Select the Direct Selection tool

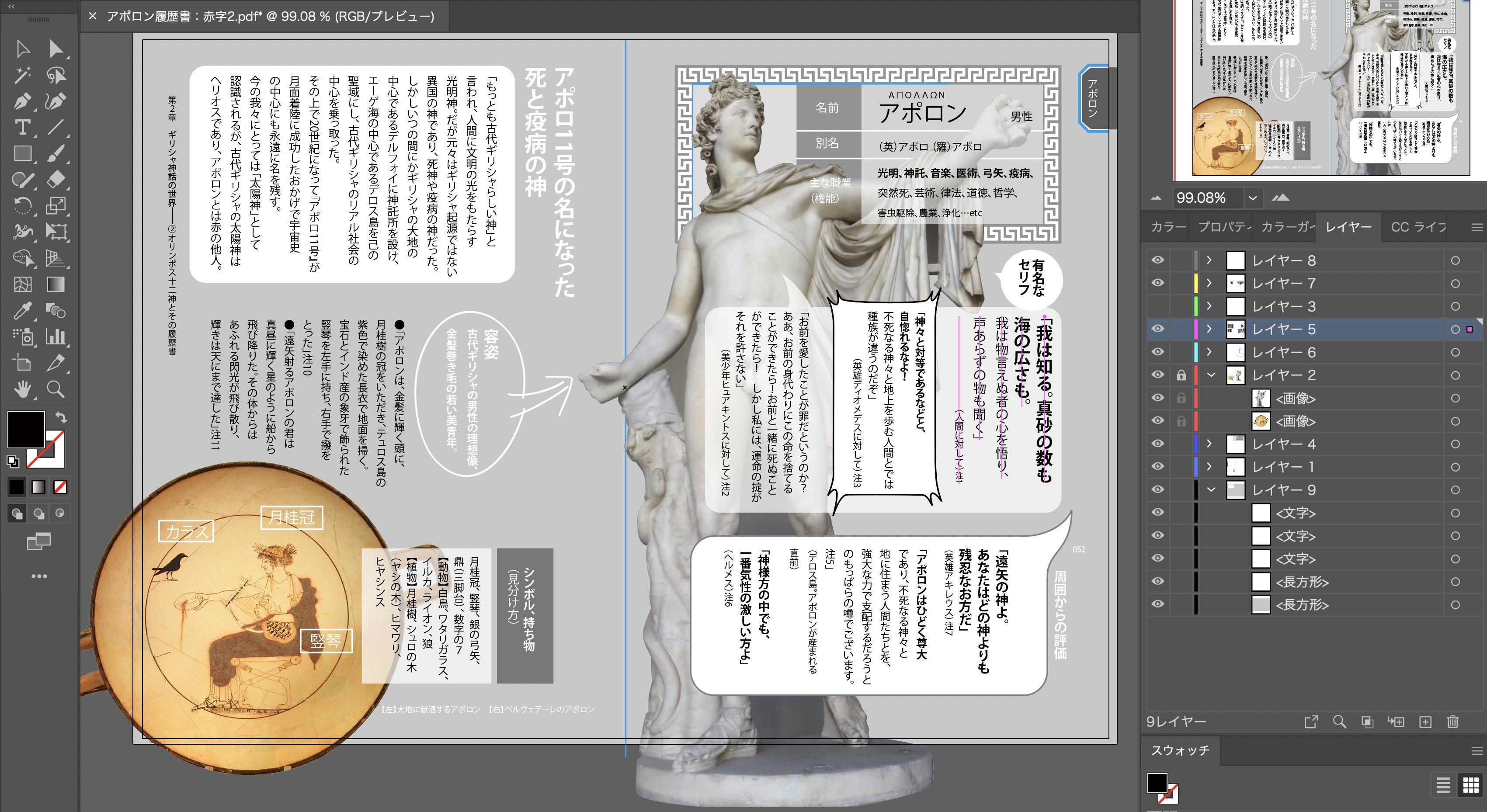pyautogui.click(x=56, y=49)
